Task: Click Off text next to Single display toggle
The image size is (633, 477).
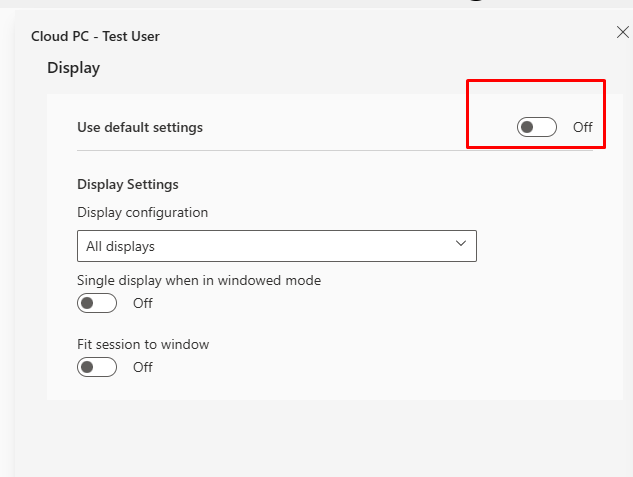Action: (x=143, y=303)
